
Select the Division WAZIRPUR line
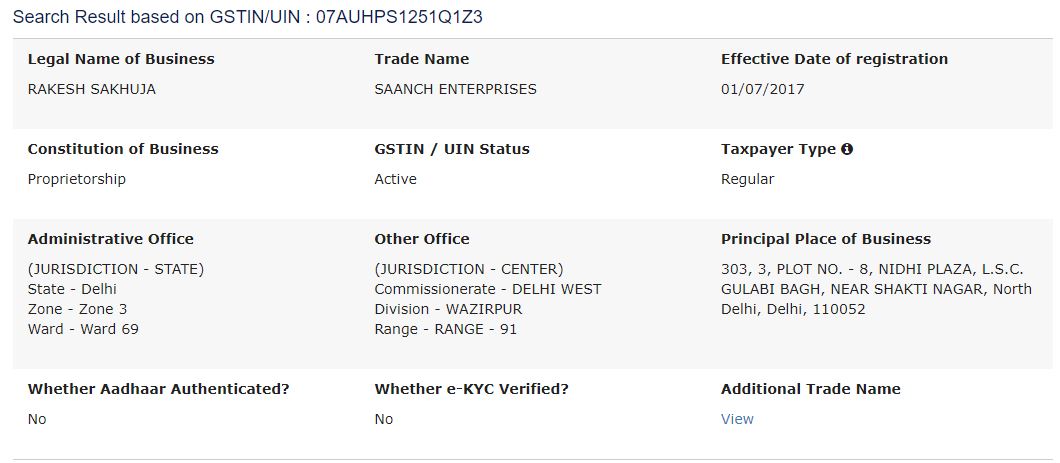[448, 309]
